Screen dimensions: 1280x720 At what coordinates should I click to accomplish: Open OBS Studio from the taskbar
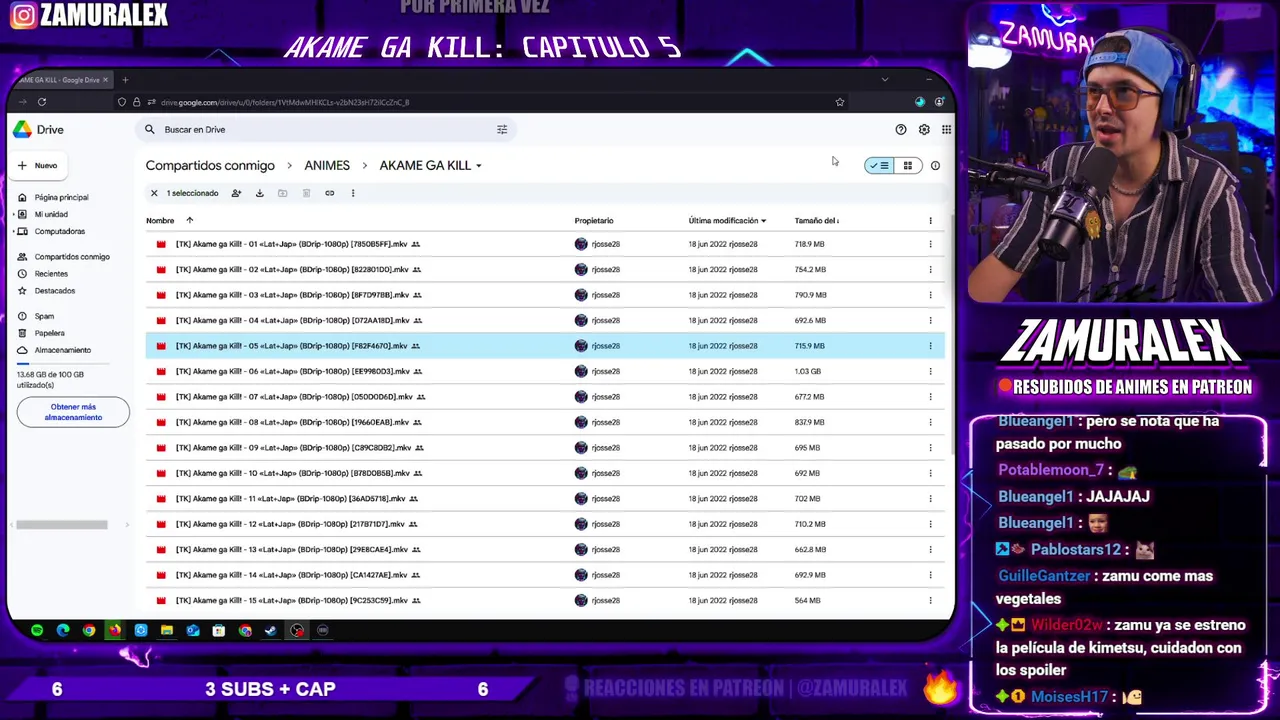pyautogui.click(x=297, y=630)
